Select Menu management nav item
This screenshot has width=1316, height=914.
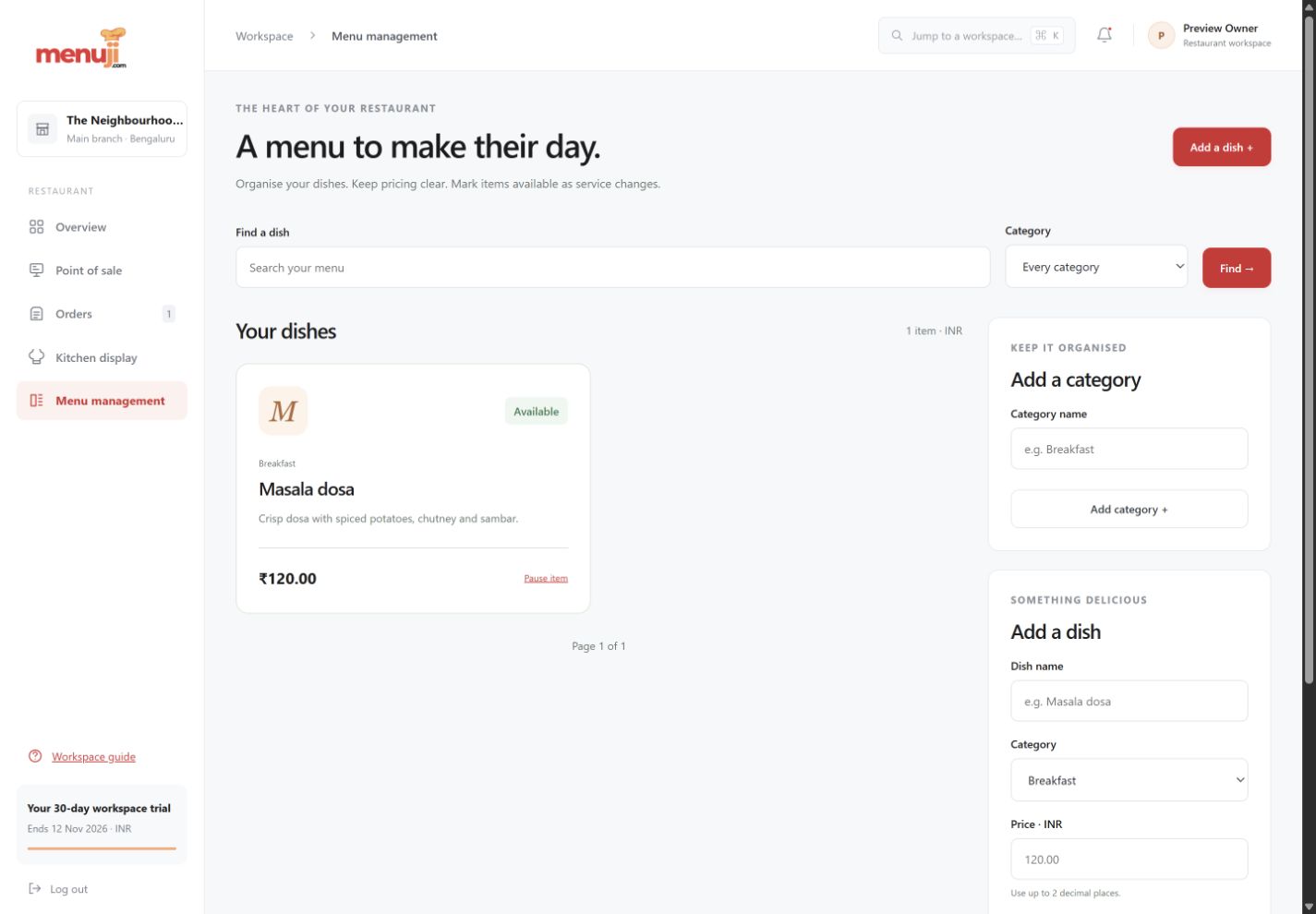coord(102,401)
